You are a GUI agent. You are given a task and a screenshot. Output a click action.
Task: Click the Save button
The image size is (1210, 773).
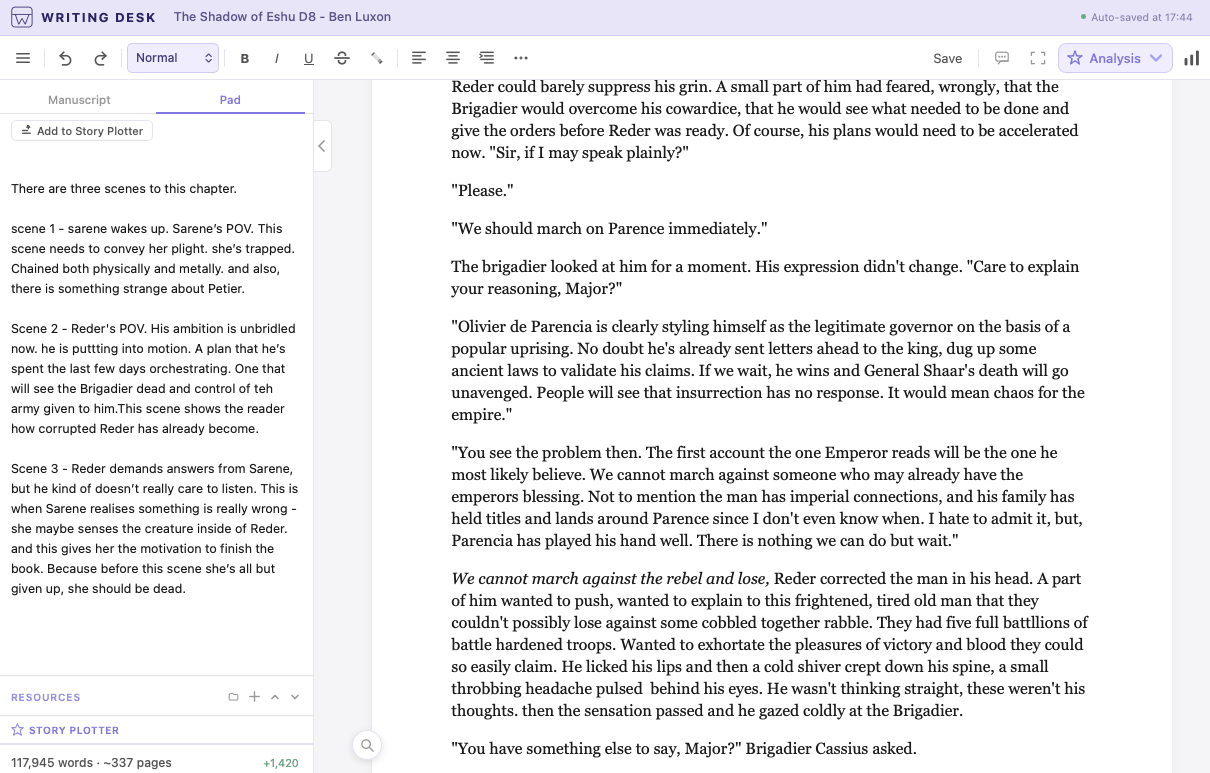click(x=948, y=58)
